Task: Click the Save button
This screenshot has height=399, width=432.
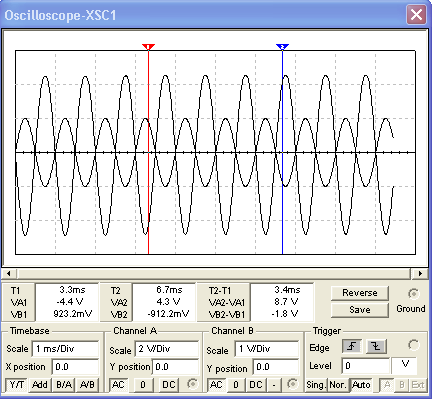Action: coord(360,310)
